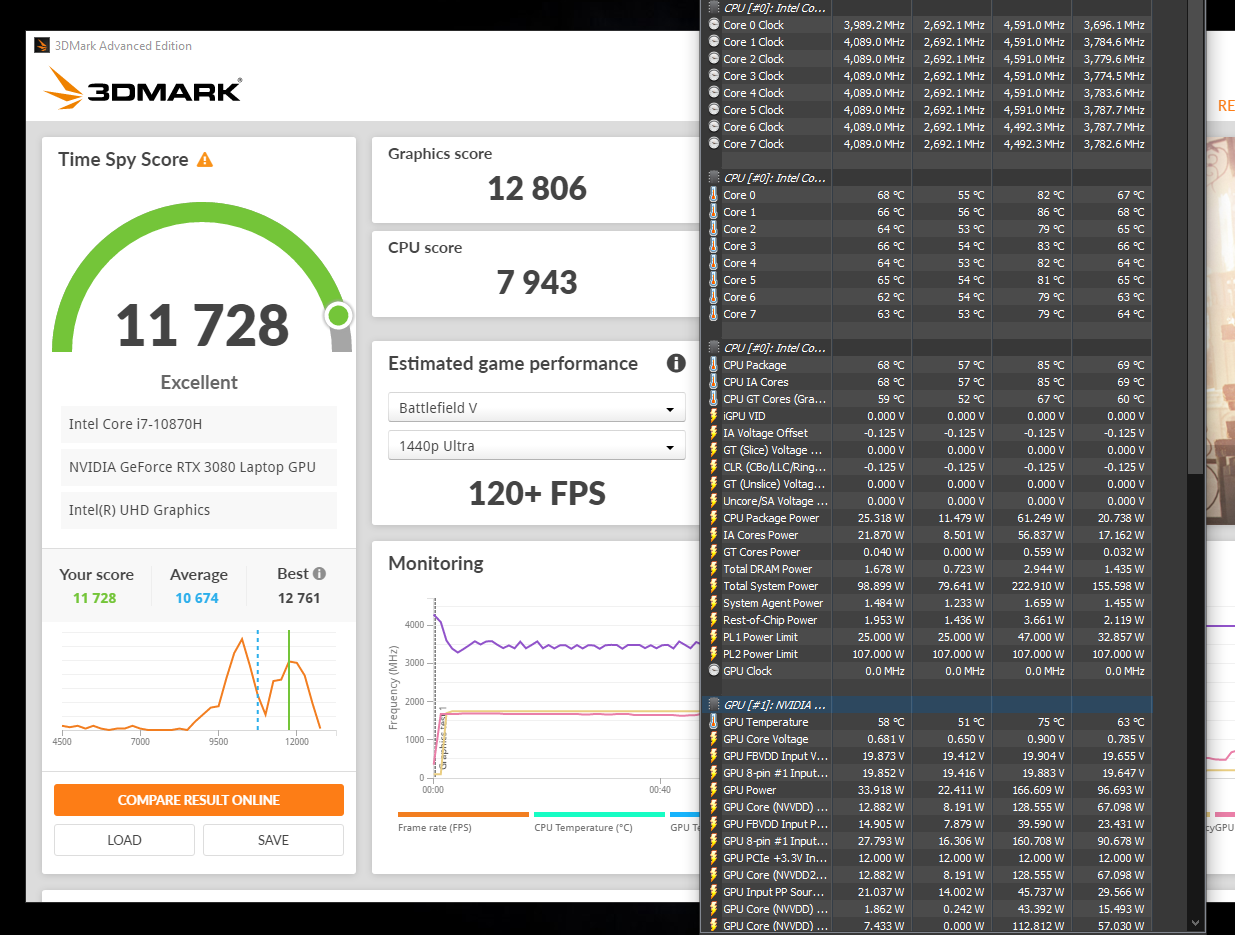Click the 61.249 W CPU Package Power value
Screen dimensions: 1235x935
coord(1037,518)
